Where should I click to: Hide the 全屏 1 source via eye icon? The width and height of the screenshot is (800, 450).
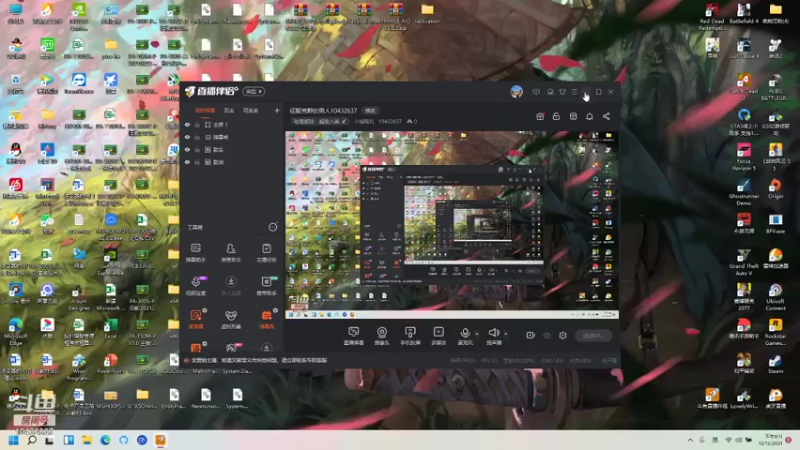(x=187, y=124)
